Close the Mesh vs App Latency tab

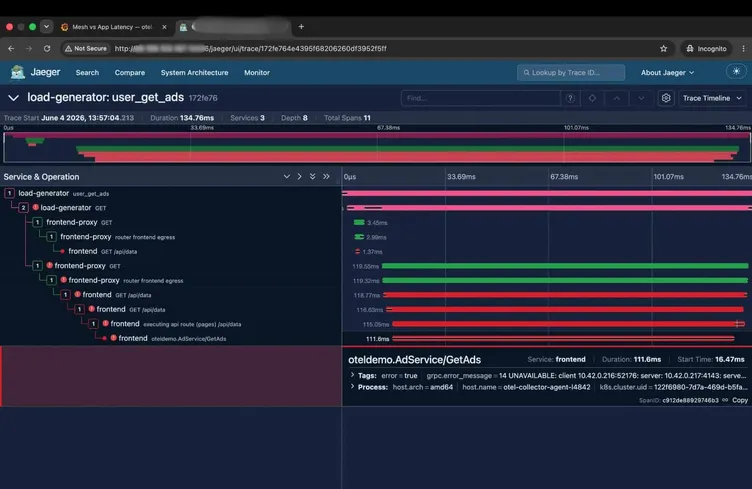click(164, 27)
